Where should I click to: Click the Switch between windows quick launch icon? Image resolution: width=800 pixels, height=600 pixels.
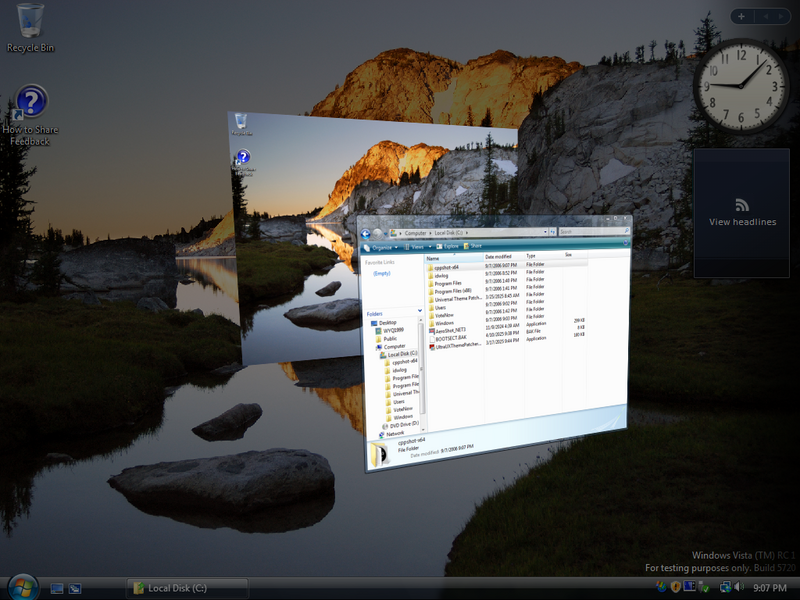pos(75,588)
